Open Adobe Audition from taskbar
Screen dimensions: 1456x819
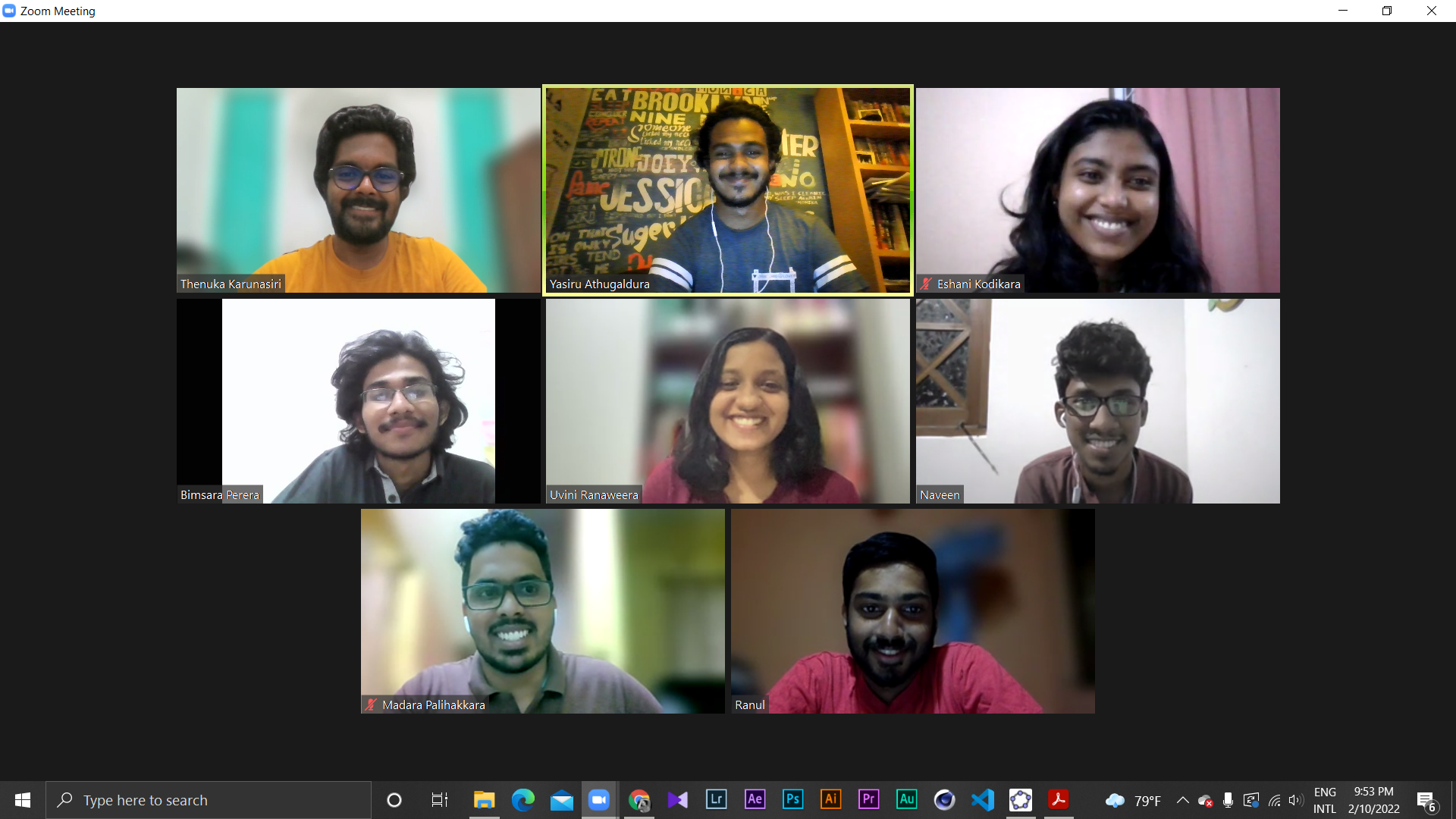point(906,799)
